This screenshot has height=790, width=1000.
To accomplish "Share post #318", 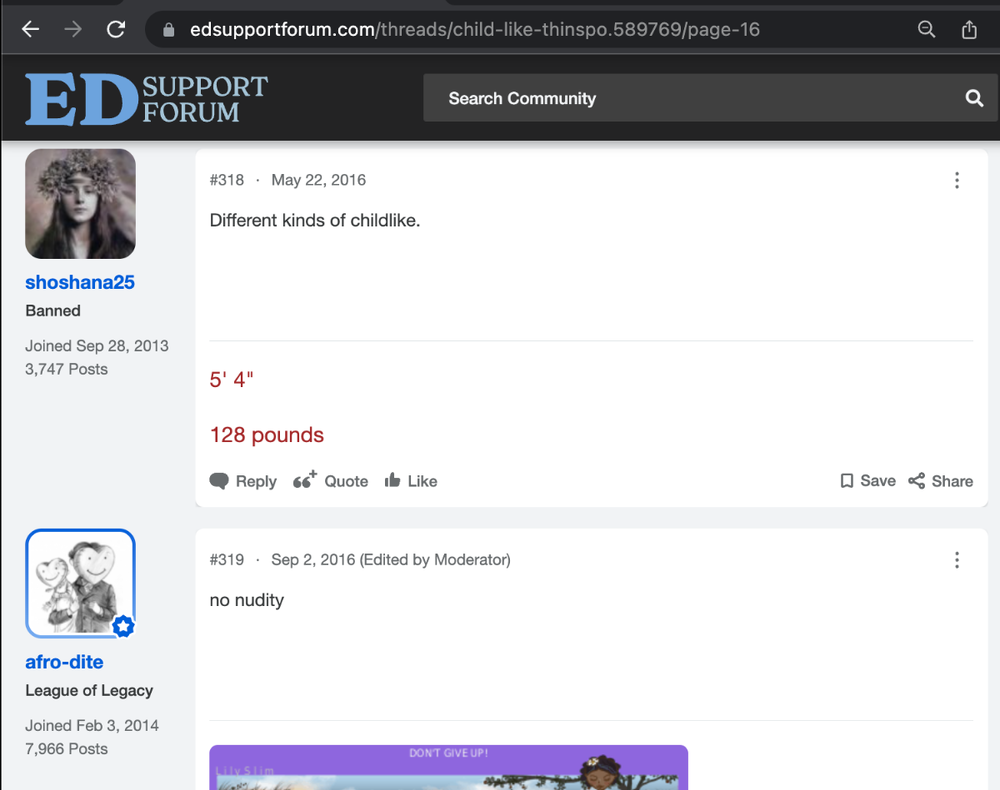I will point(941,481).
